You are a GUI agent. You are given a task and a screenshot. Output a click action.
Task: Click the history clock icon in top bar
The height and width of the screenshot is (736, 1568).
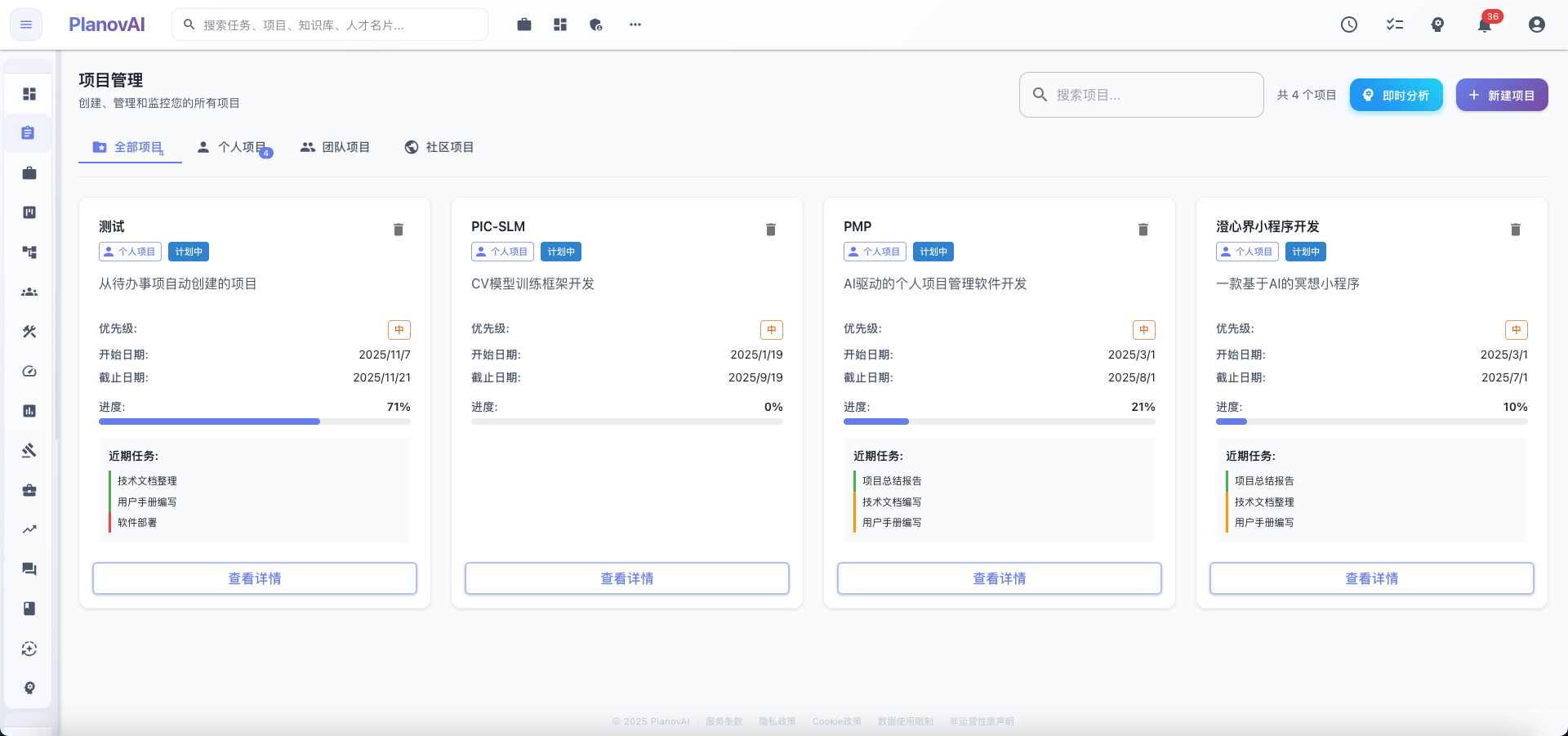pos(1348,25)
